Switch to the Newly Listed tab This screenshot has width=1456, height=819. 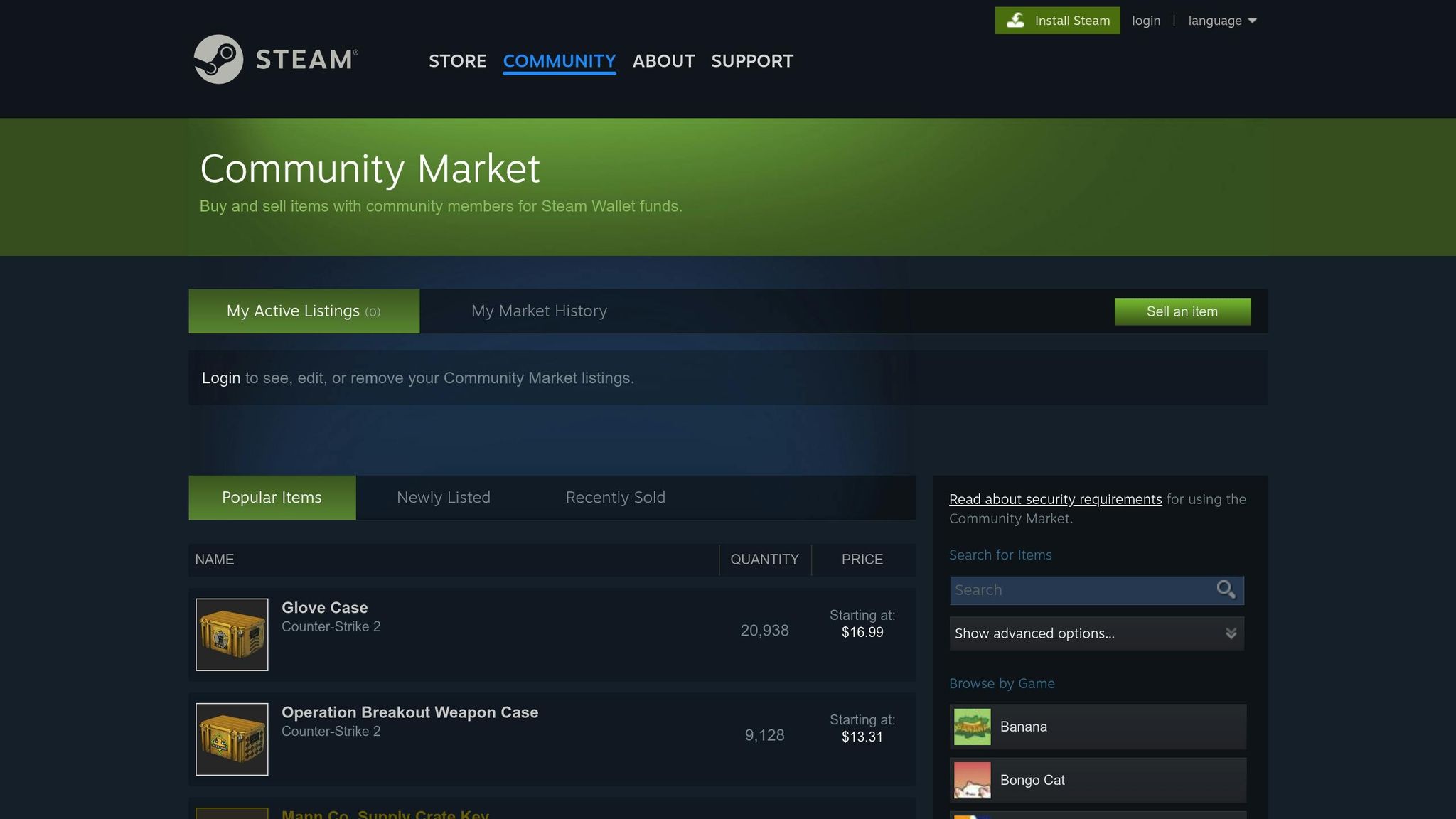(444, 498)
